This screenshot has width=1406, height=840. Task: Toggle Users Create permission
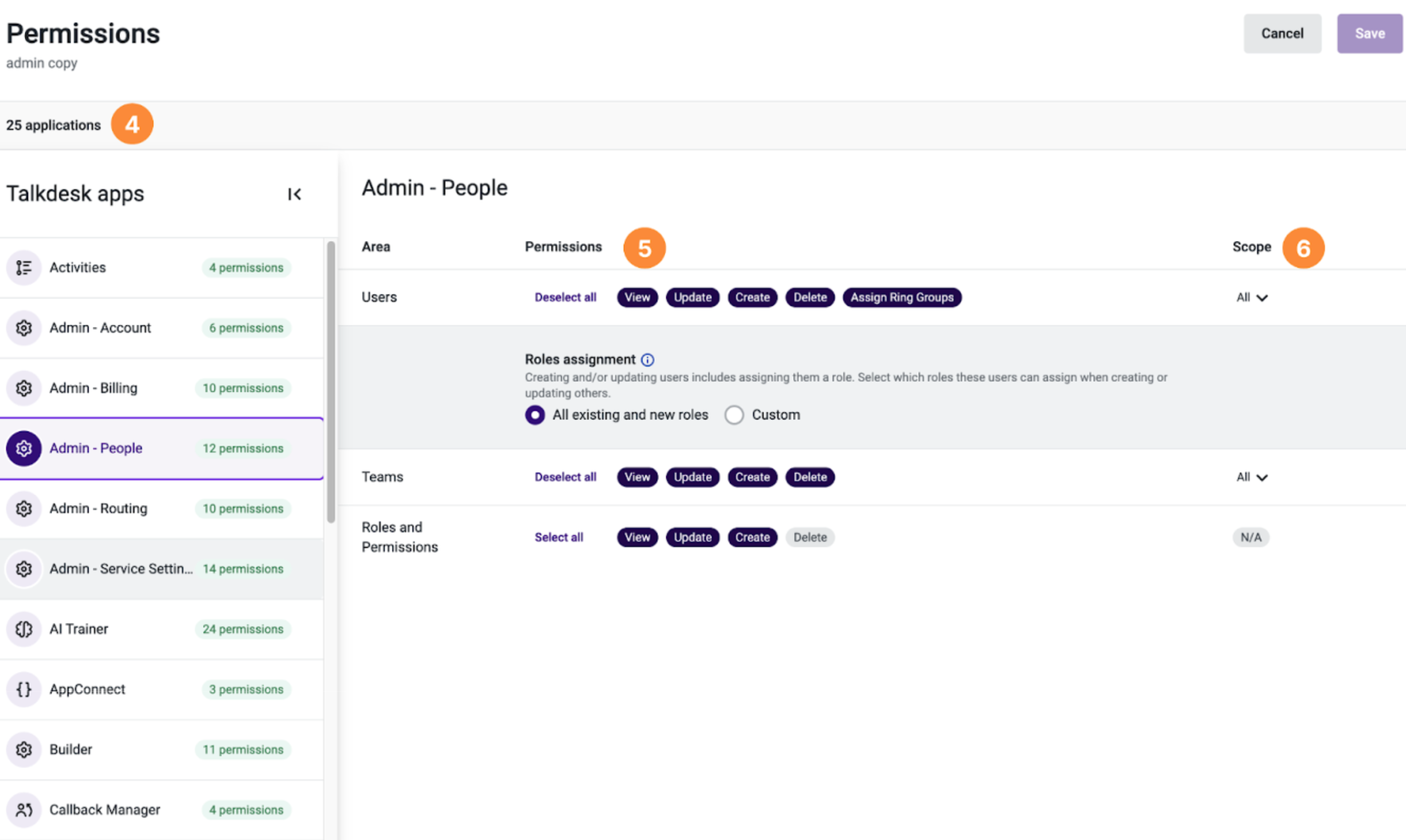click(x=752, y=297)
